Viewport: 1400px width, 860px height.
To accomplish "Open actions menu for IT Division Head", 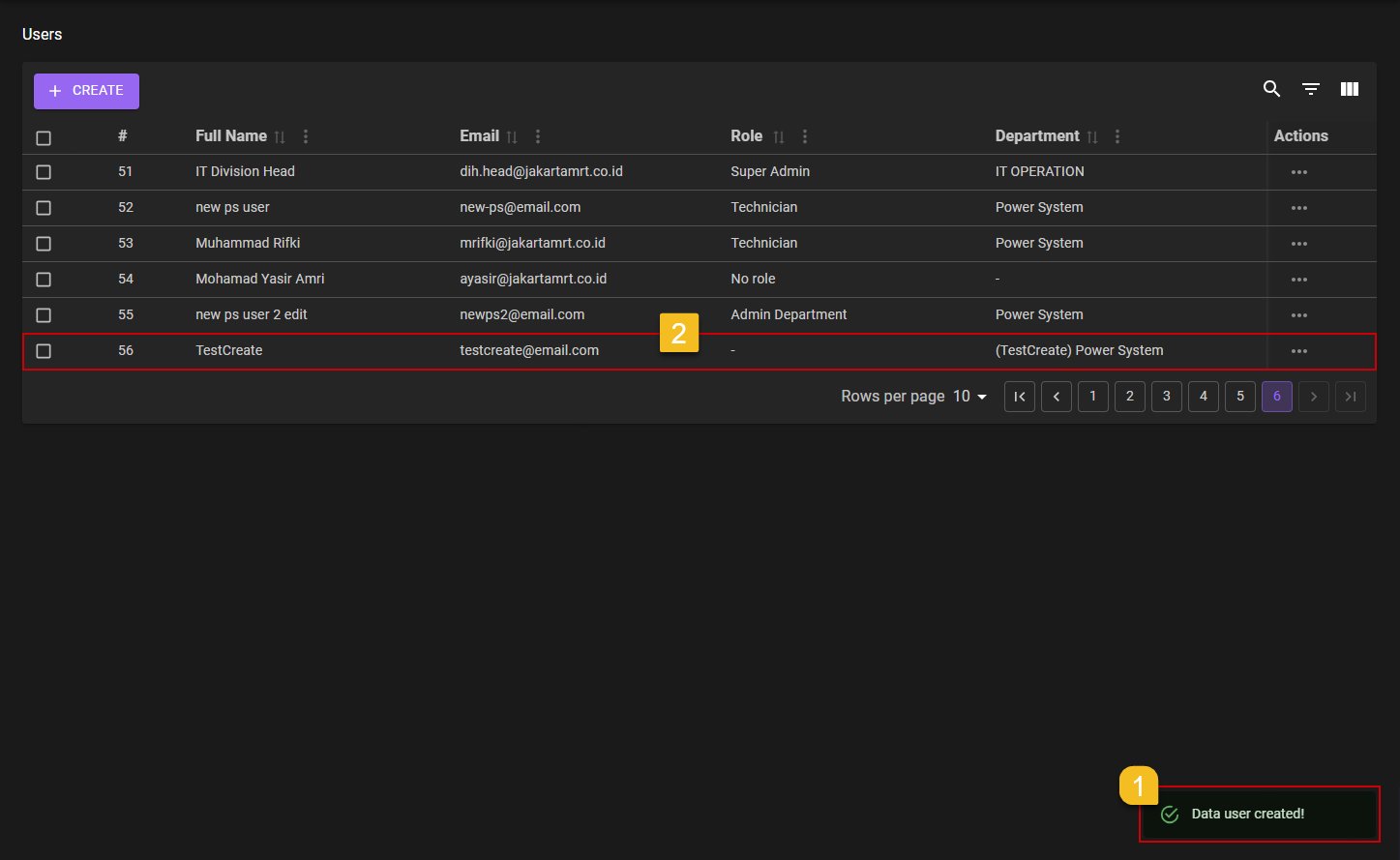I will 1298,172.
